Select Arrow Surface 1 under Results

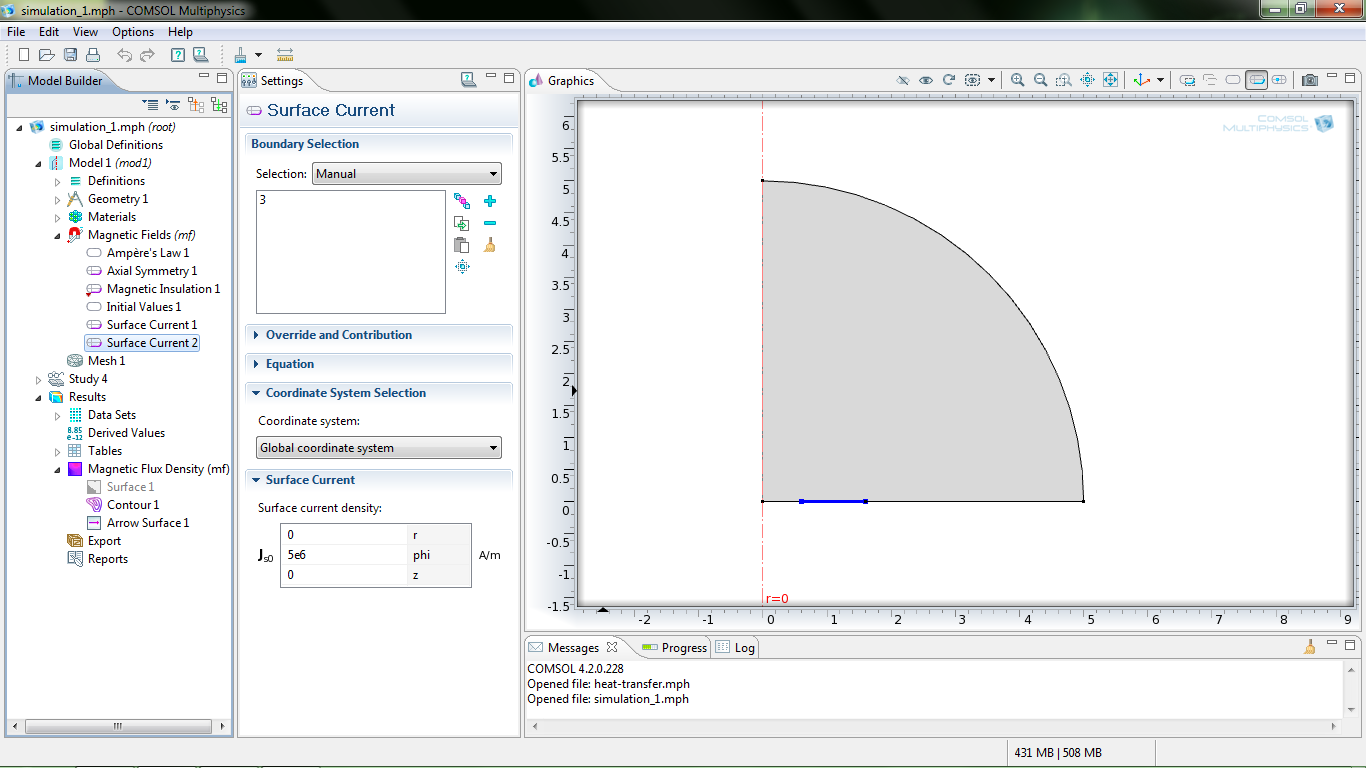coord(147,523)
